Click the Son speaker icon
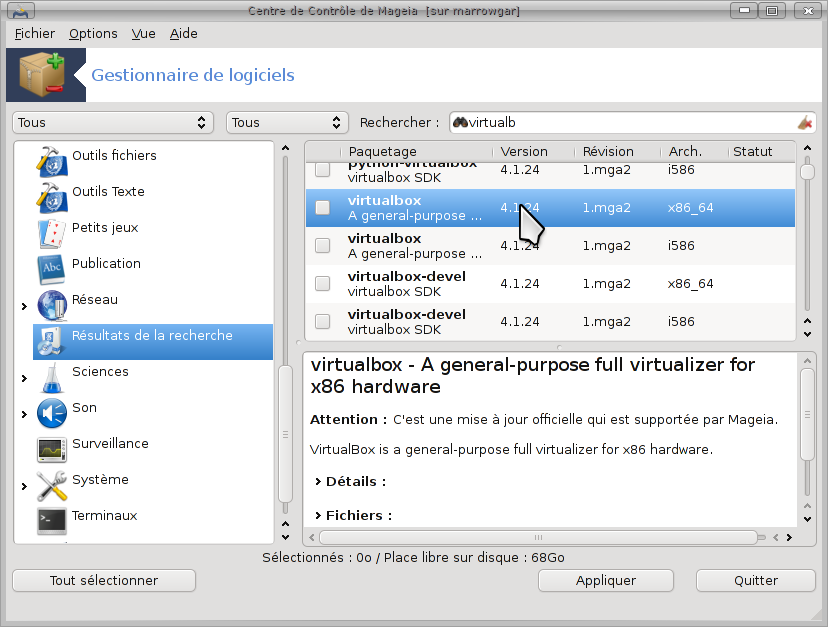This screenshot has height=627, width=828. click(x=52, y=413)
